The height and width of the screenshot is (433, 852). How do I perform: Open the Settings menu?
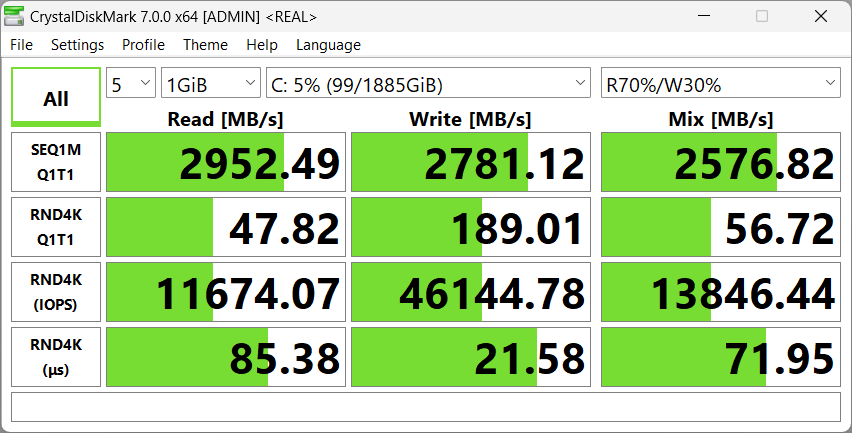click(x=77, y=45)
